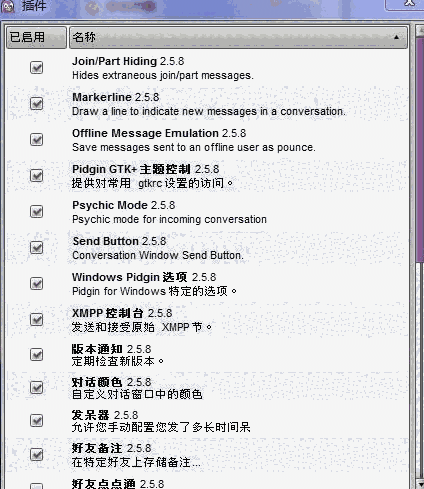Viewport: 424px width, 489px height.
Task: Toggle the Send Button plugin checkbox
Action: (x=36, y=248)
